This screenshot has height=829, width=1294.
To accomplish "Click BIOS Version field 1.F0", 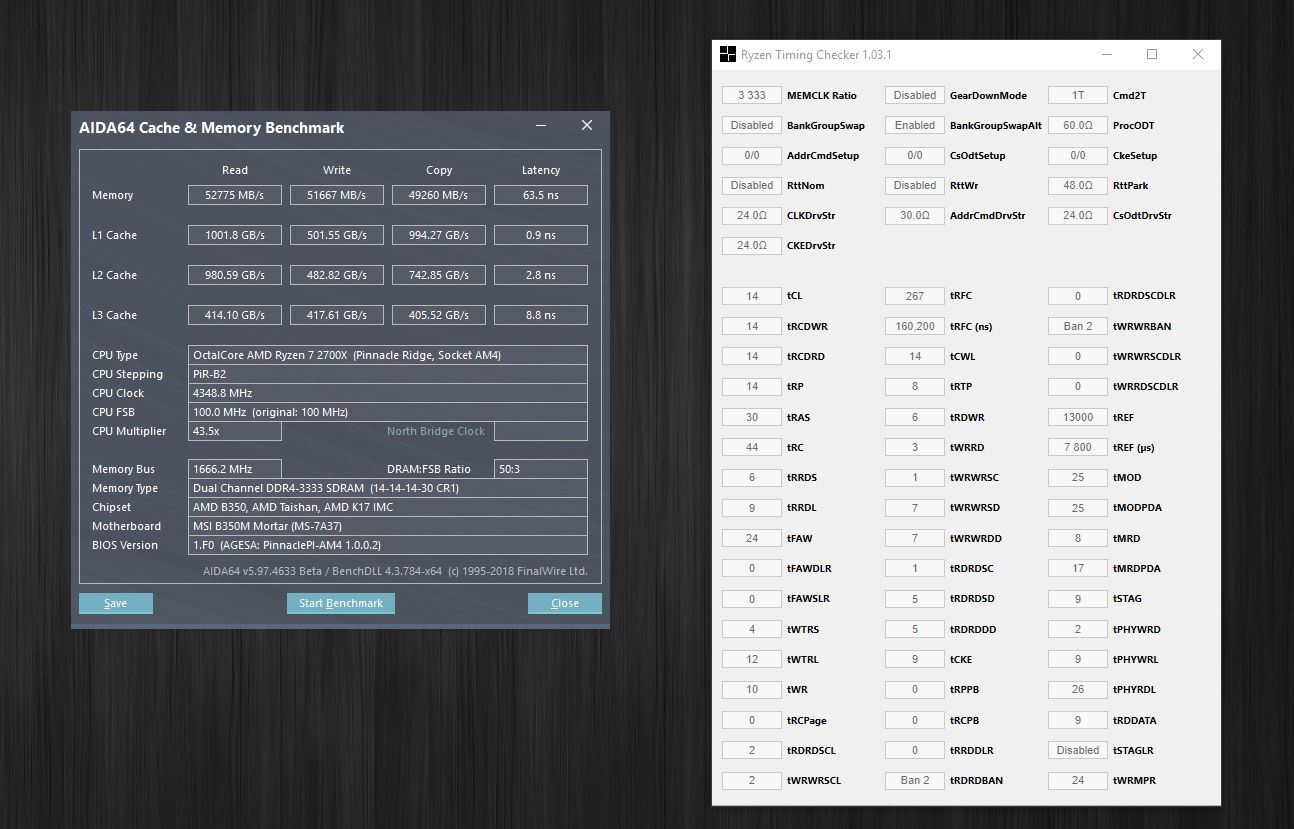I will [x=388, y=545].
